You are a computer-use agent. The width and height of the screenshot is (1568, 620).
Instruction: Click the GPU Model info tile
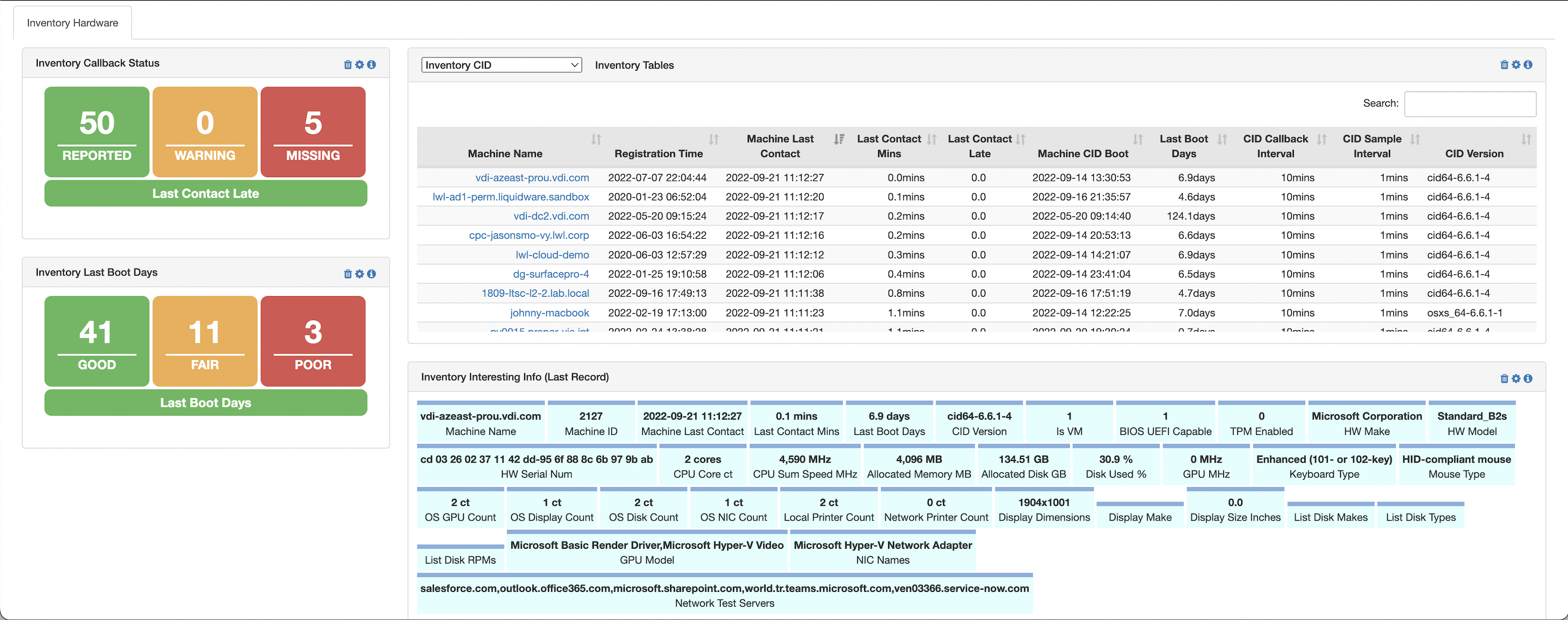coord(646,550)
